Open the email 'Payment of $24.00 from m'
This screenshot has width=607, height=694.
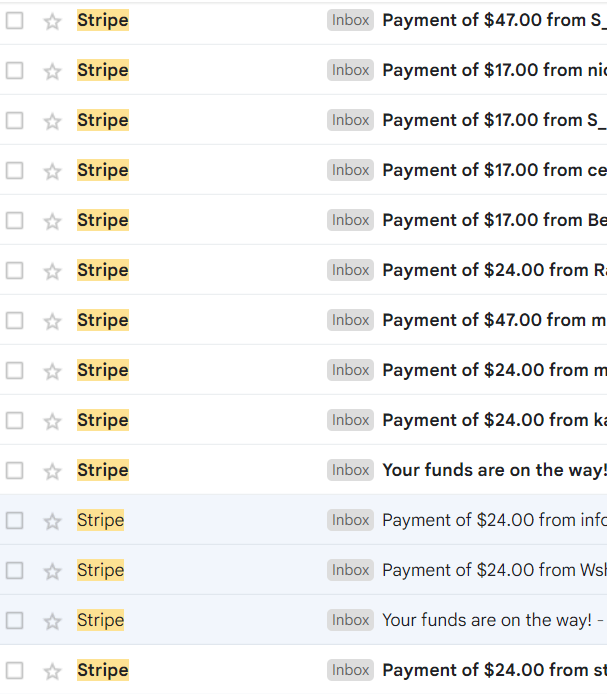point(494,370)
